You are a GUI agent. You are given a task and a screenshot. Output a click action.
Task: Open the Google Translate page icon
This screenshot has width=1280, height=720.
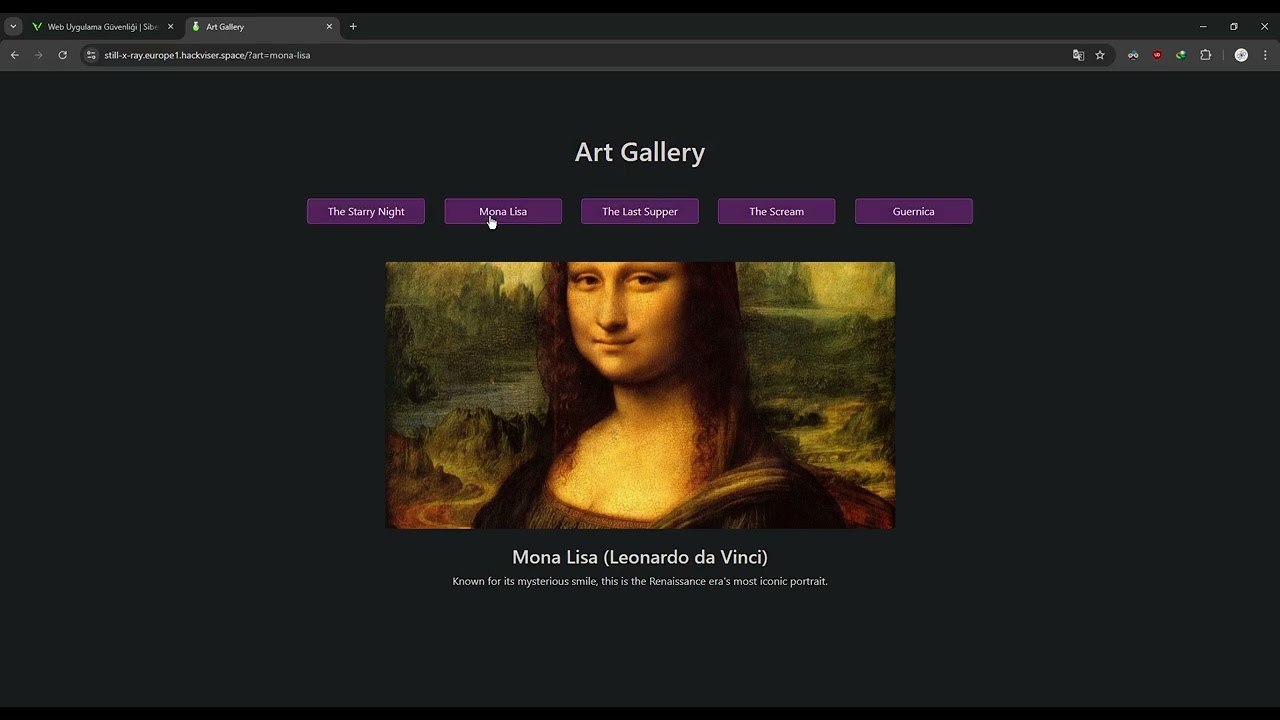[x=1078, y=55]
